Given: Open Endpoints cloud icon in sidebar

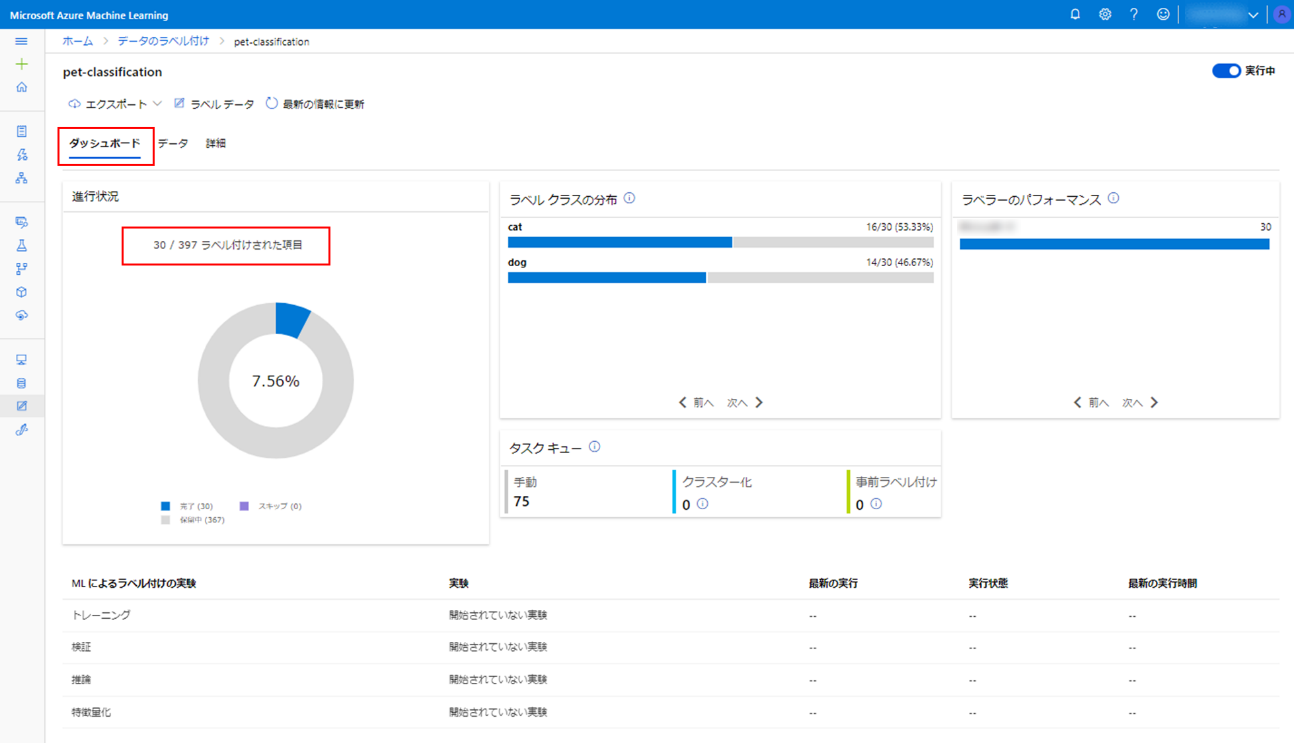Looking at the screenshot, I should pyautogui.click(x=21, y=315).
